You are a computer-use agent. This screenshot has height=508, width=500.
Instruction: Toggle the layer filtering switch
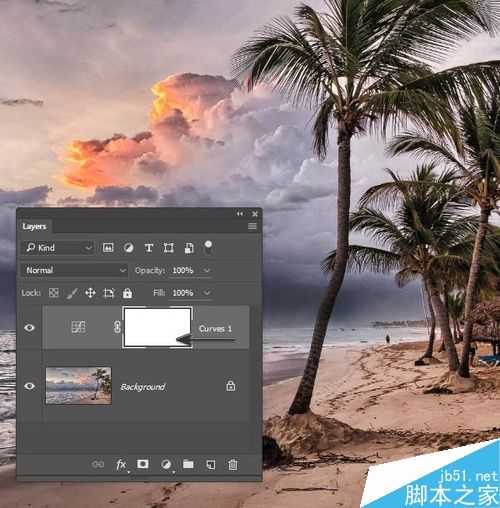click(208, 247)
